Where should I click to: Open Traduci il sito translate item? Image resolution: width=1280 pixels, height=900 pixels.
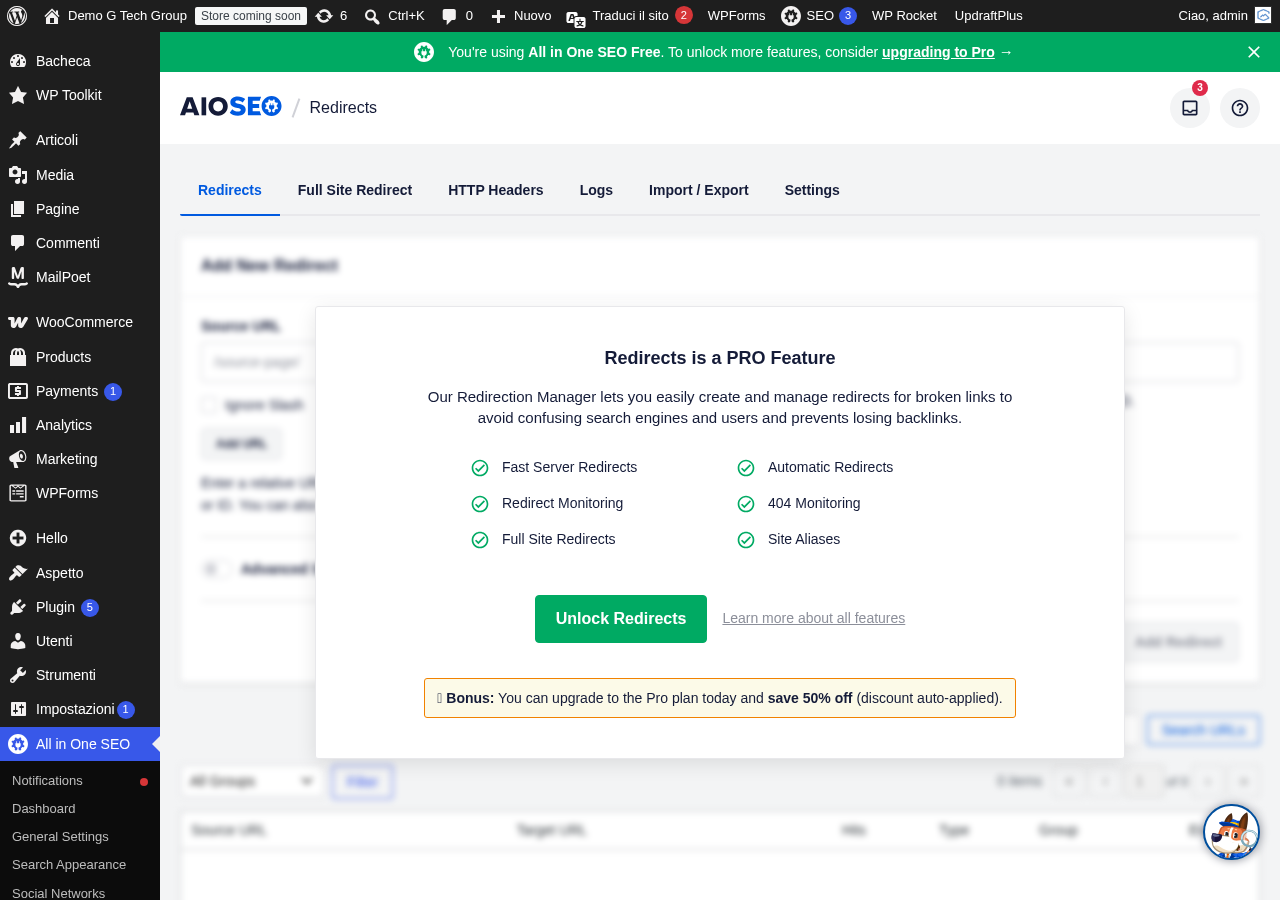click(x=629, y=16)
